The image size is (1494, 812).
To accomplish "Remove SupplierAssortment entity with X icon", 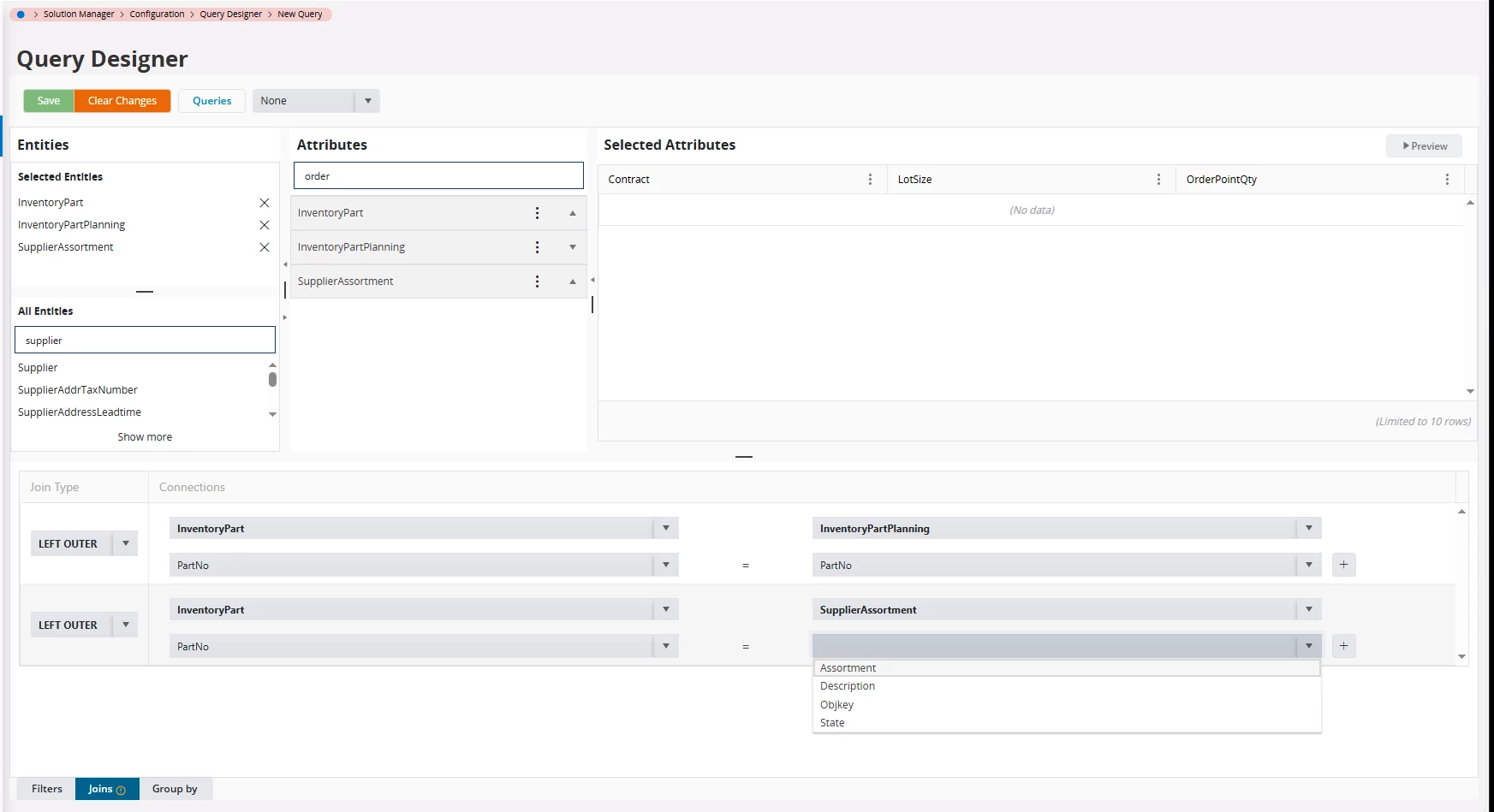I will (265, 247).
